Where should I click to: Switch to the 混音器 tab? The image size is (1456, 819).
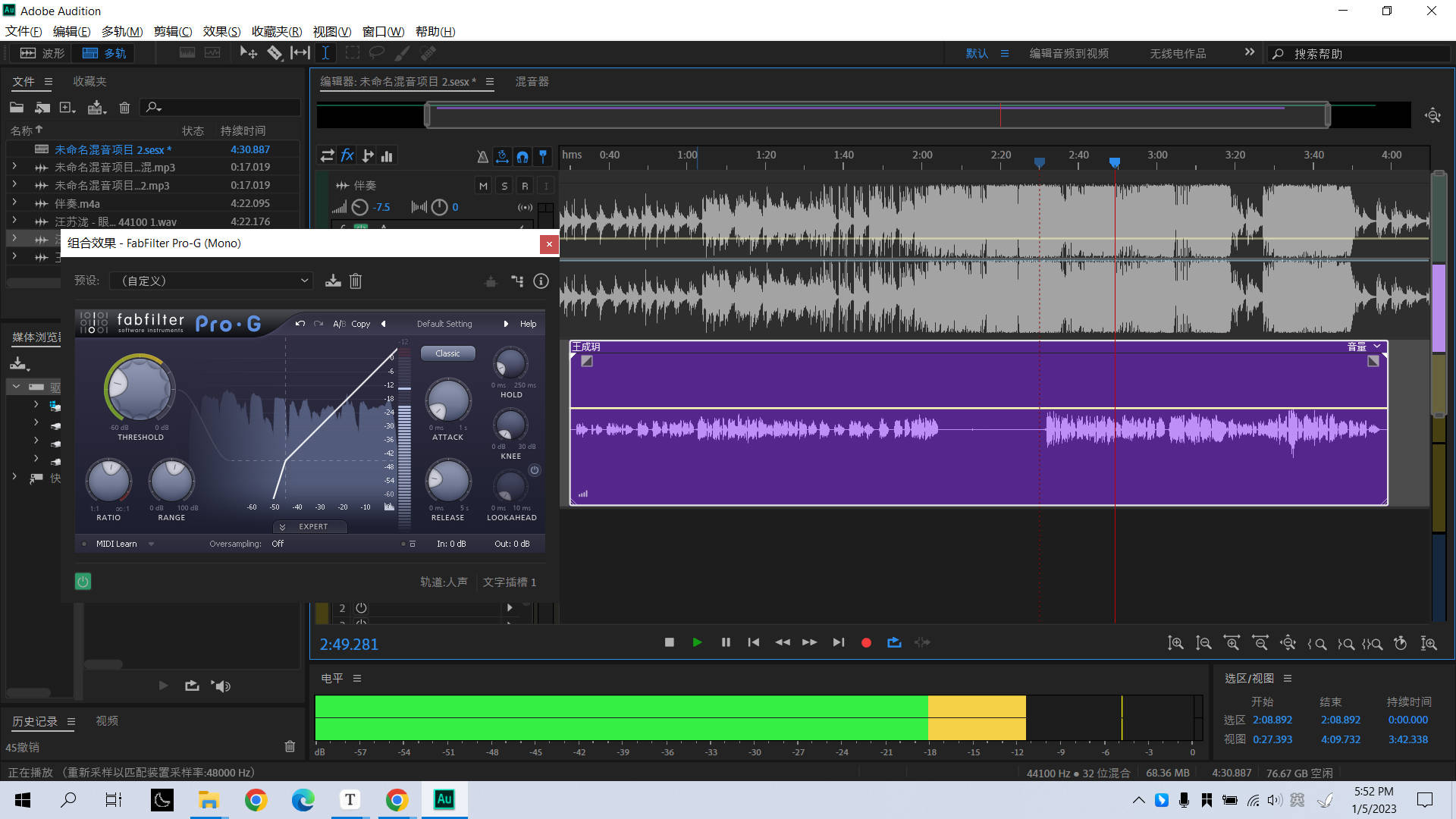coord(532,81)
